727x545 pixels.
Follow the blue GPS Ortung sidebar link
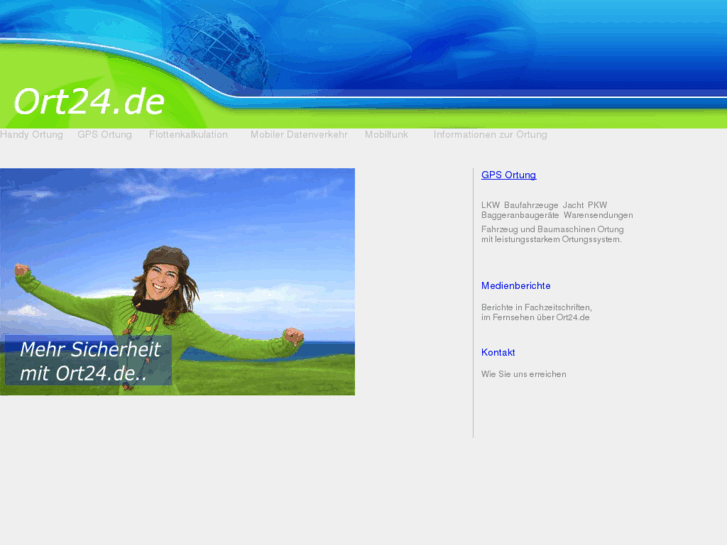[x=509, y=175]
